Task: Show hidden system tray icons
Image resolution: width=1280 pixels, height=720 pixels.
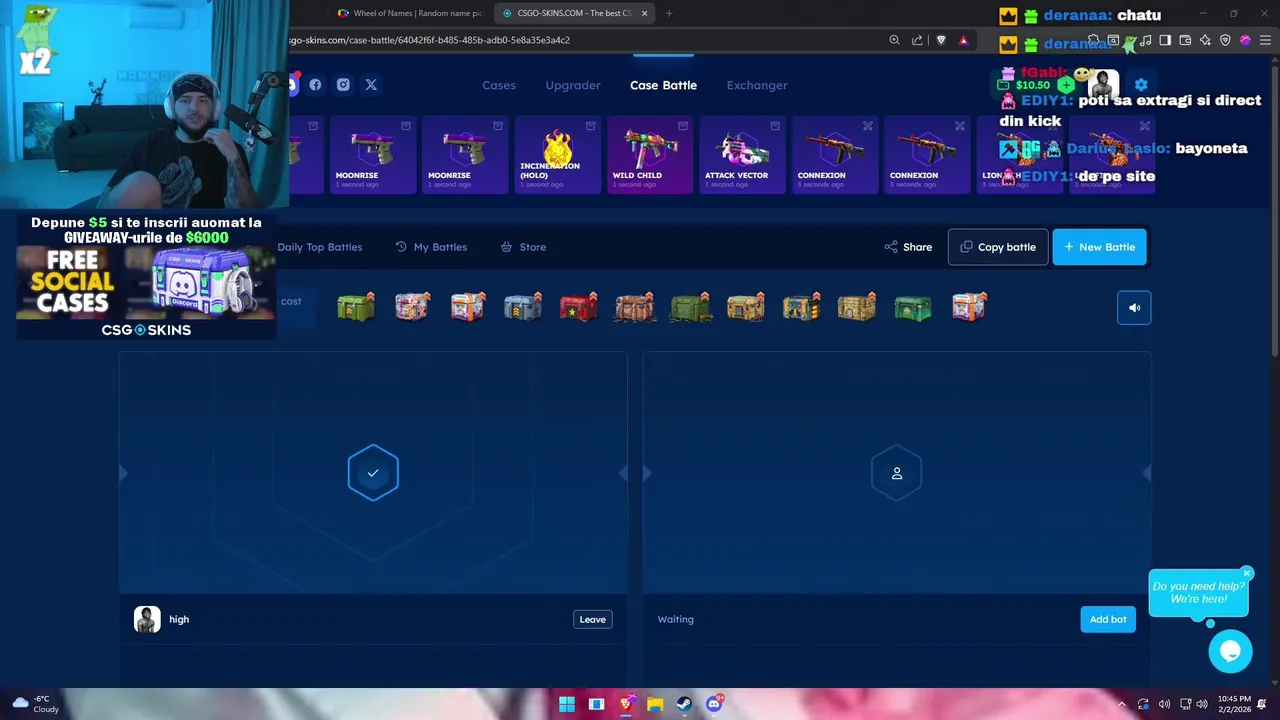Action: pos(1121,704)
